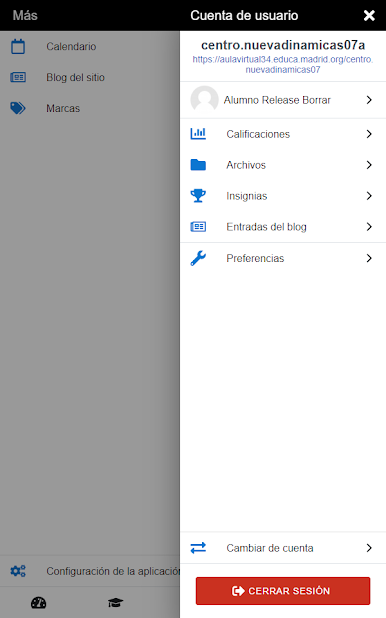Click the Marcas tags icon

[x=18, y=108]
